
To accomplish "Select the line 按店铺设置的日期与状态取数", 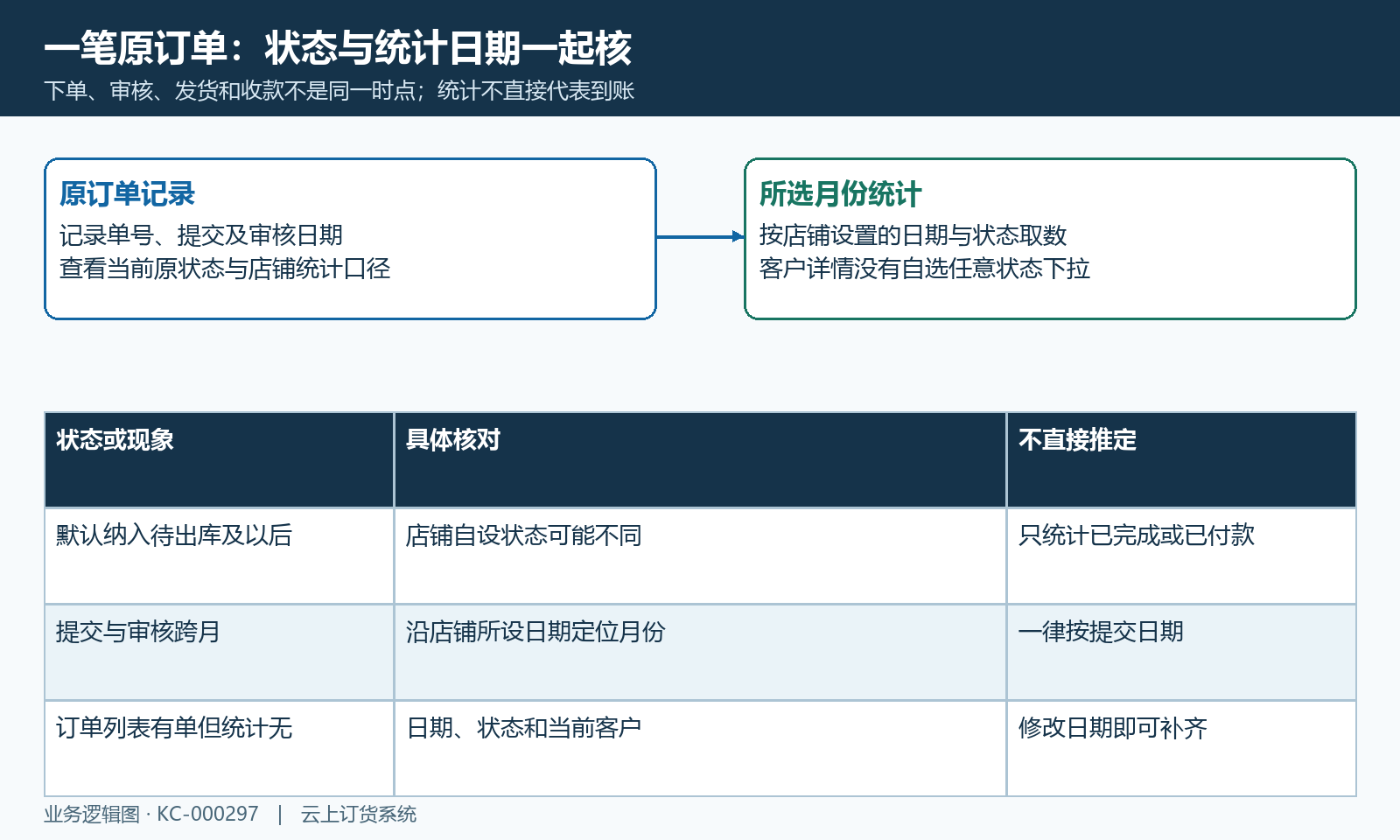I will click(913, 235).
